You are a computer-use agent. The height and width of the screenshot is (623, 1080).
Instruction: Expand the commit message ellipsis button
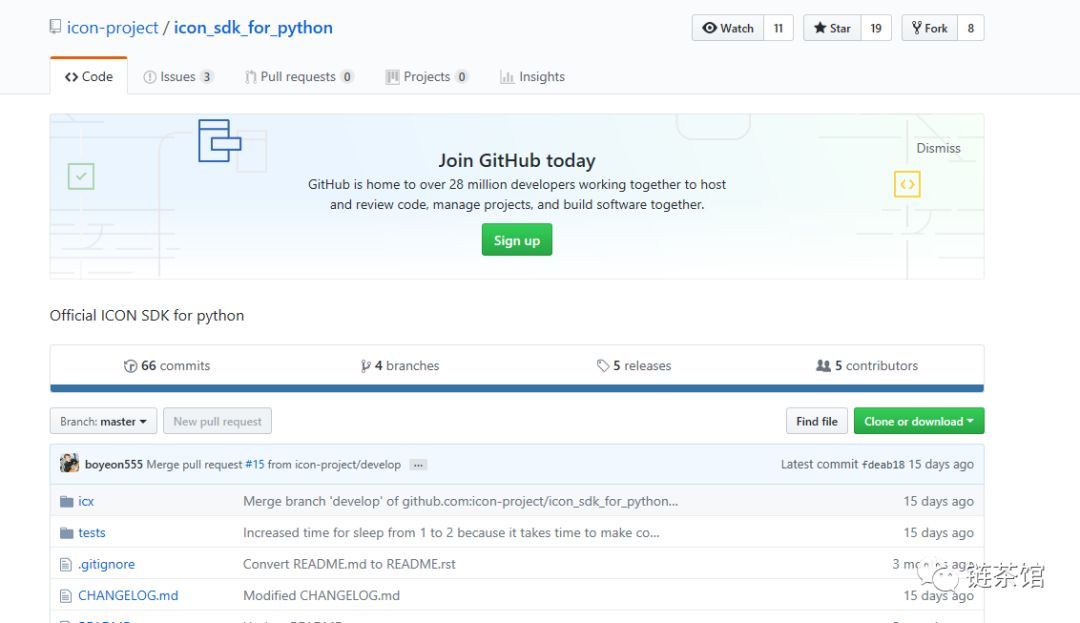pyautogui.click(x=418, y=465)
